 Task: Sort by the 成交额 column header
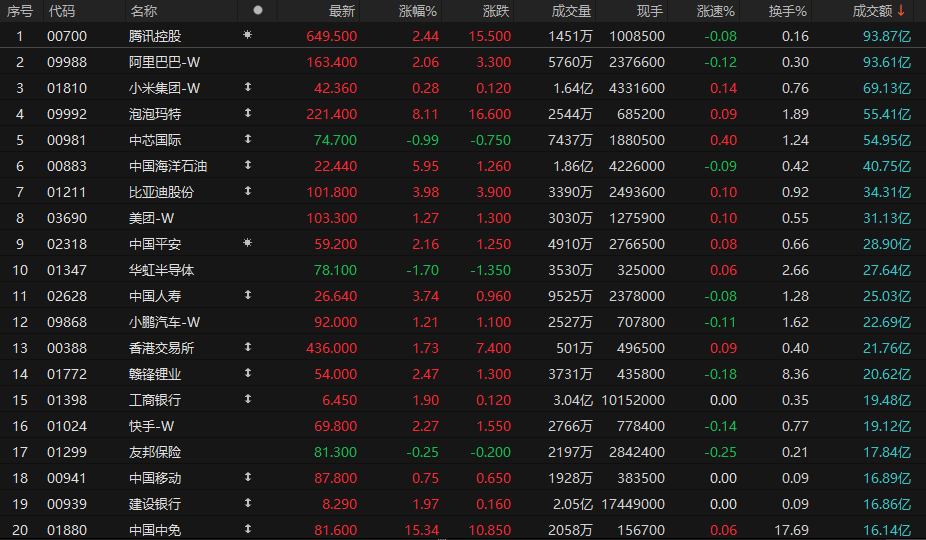coord(872,11)
